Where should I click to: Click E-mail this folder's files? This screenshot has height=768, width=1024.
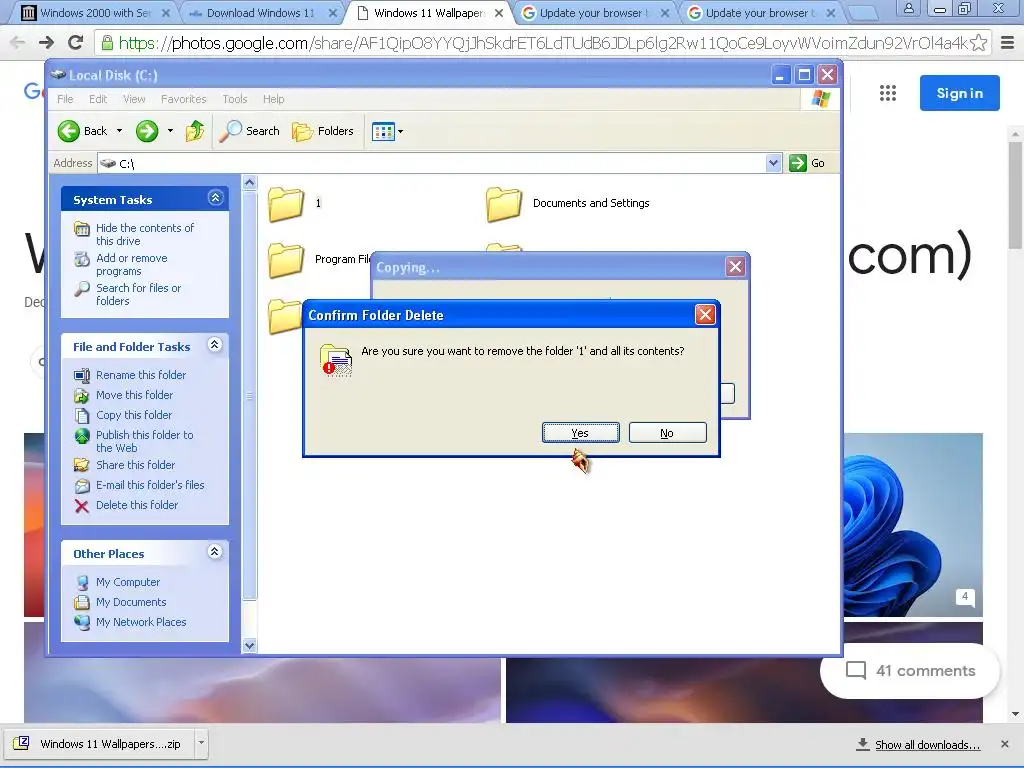[x=150, y=485]
